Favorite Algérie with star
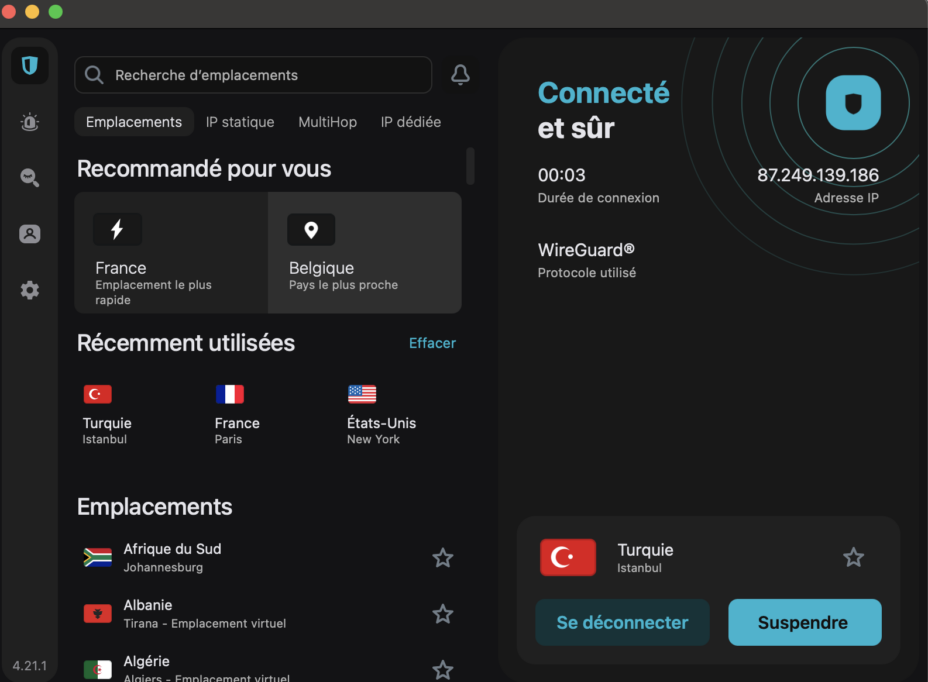928x682 pixels. point(443,670)
